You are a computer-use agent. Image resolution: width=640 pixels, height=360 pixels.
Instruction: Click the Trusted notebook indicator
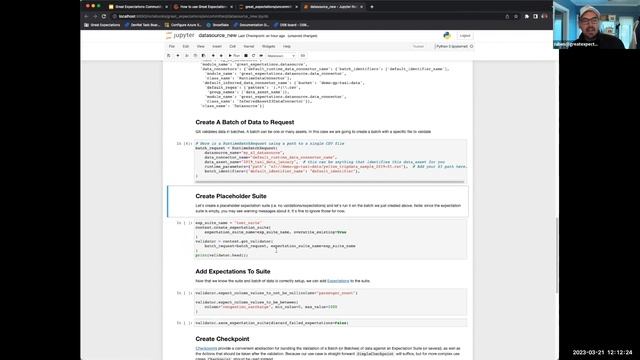[418, 47]
